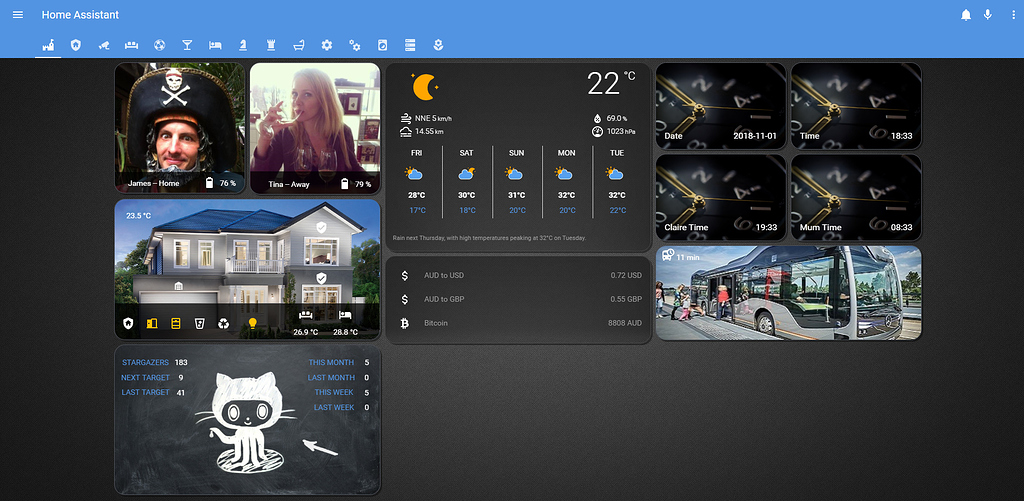Click Tina battery icon at 79 %
1024x501 pixels.
tap(345, 184)
